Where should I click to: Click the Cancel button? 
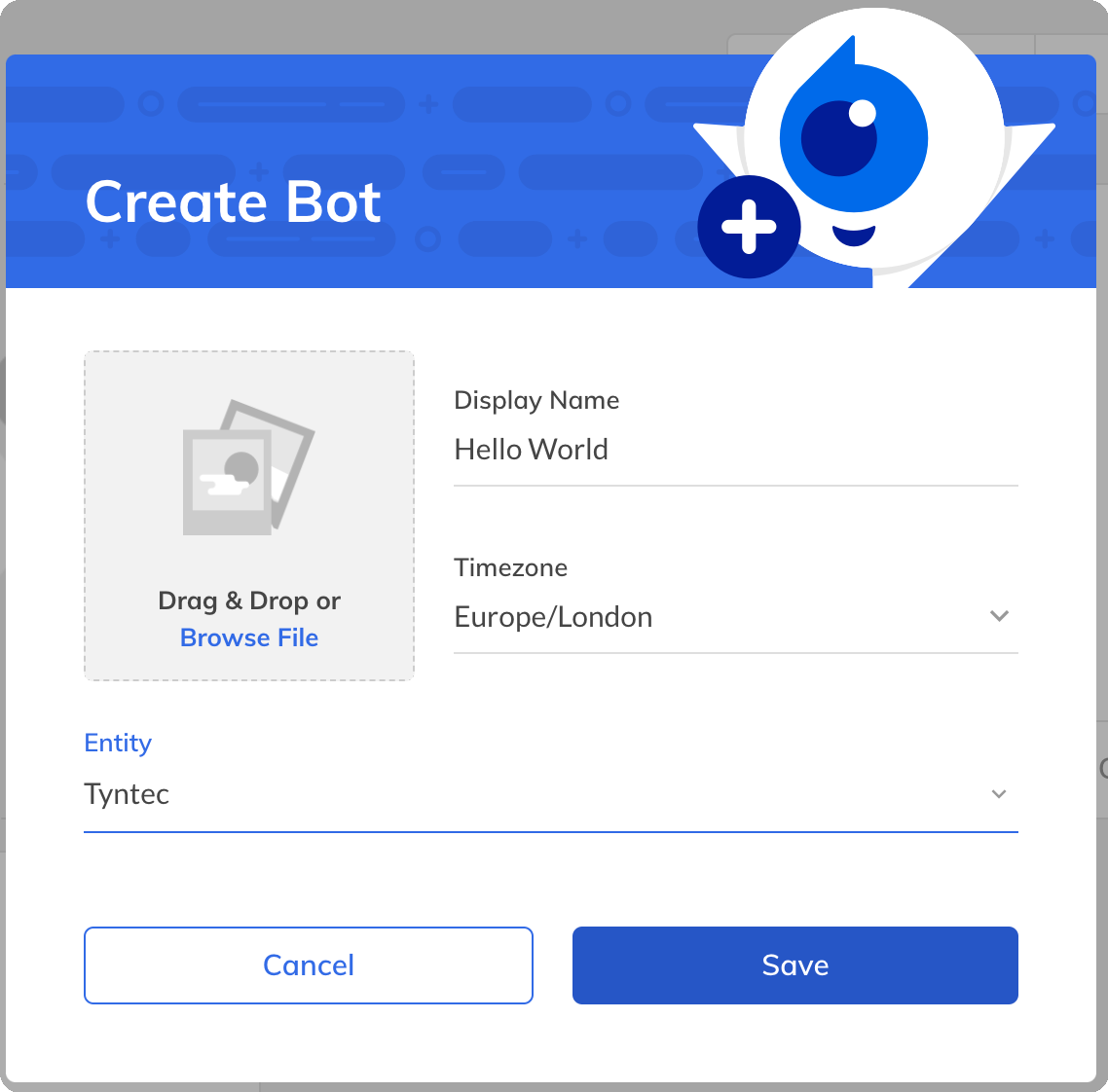coord(308,965)
